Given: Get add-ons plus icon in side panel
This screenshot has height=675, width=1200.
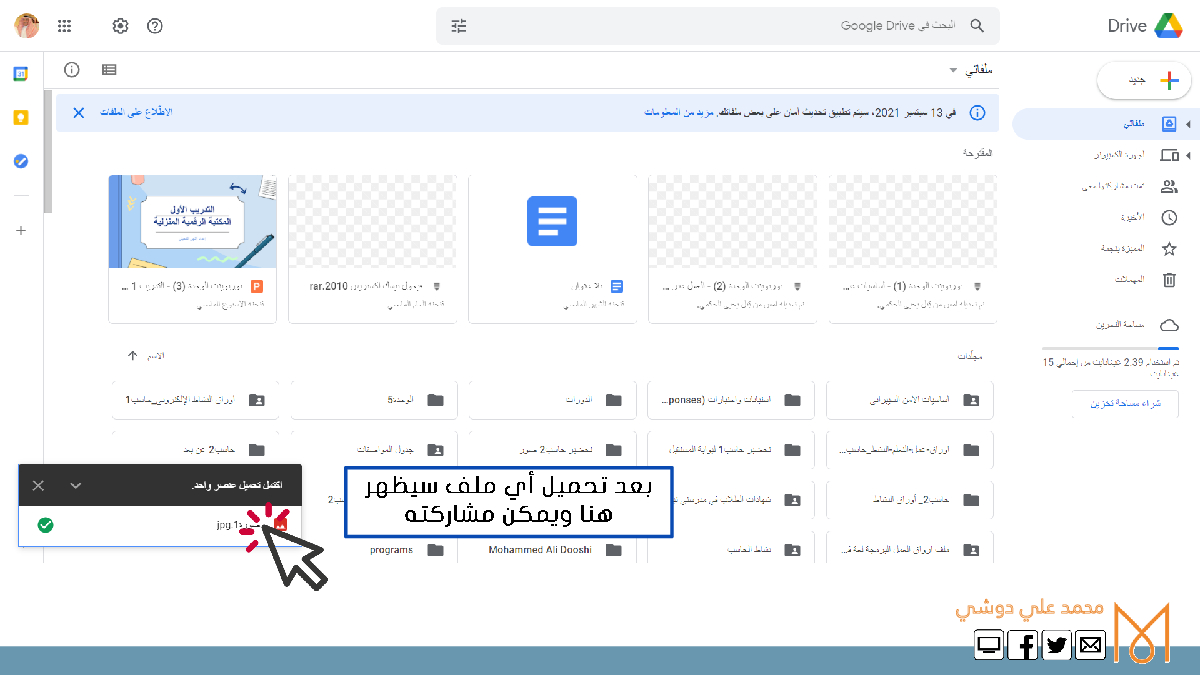Looking at the screenshot, I should point(21,231).
